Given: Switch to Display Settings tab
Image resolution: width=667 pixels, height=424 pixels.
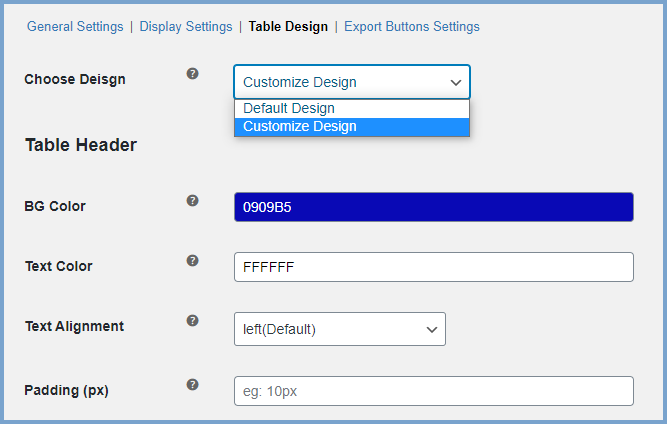Looking at the screenshot, I should [x=186, y=26].
